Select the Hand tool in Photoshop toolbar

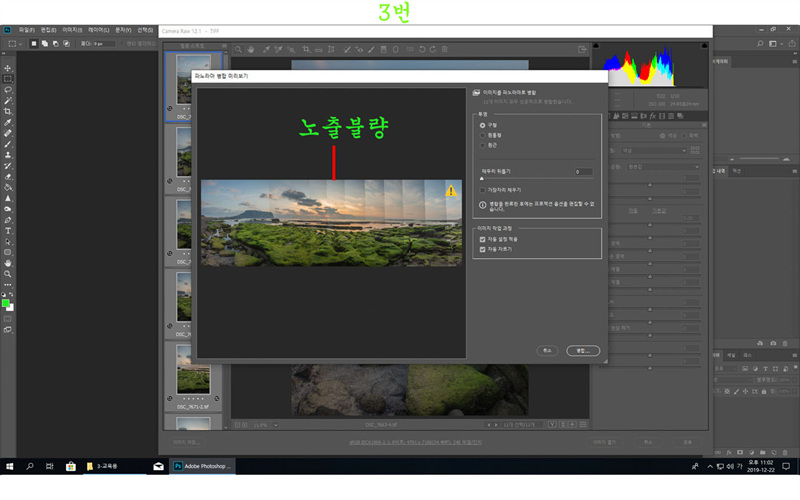tap(8, 263)
